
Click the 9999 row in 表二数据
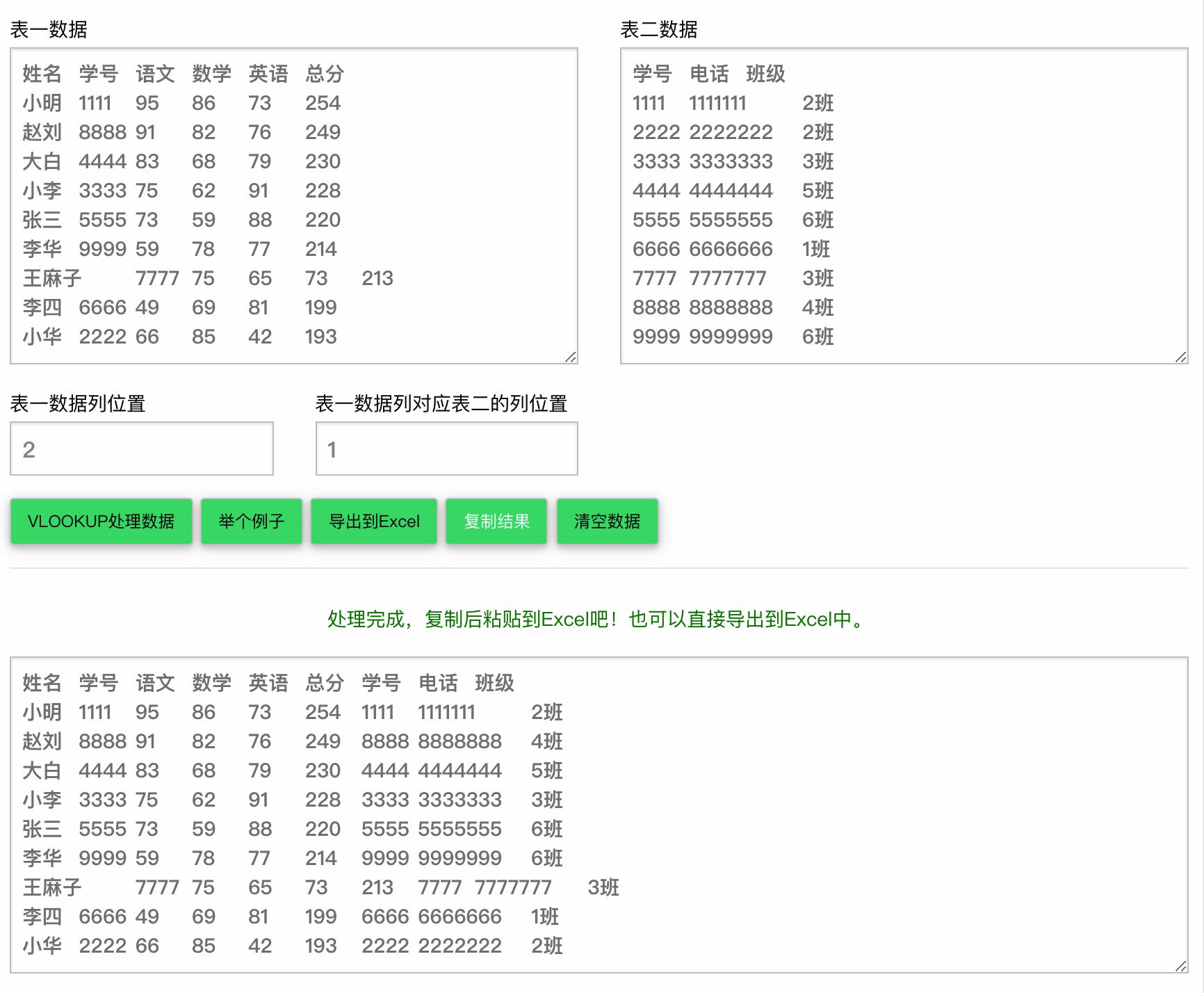point(730,336)
